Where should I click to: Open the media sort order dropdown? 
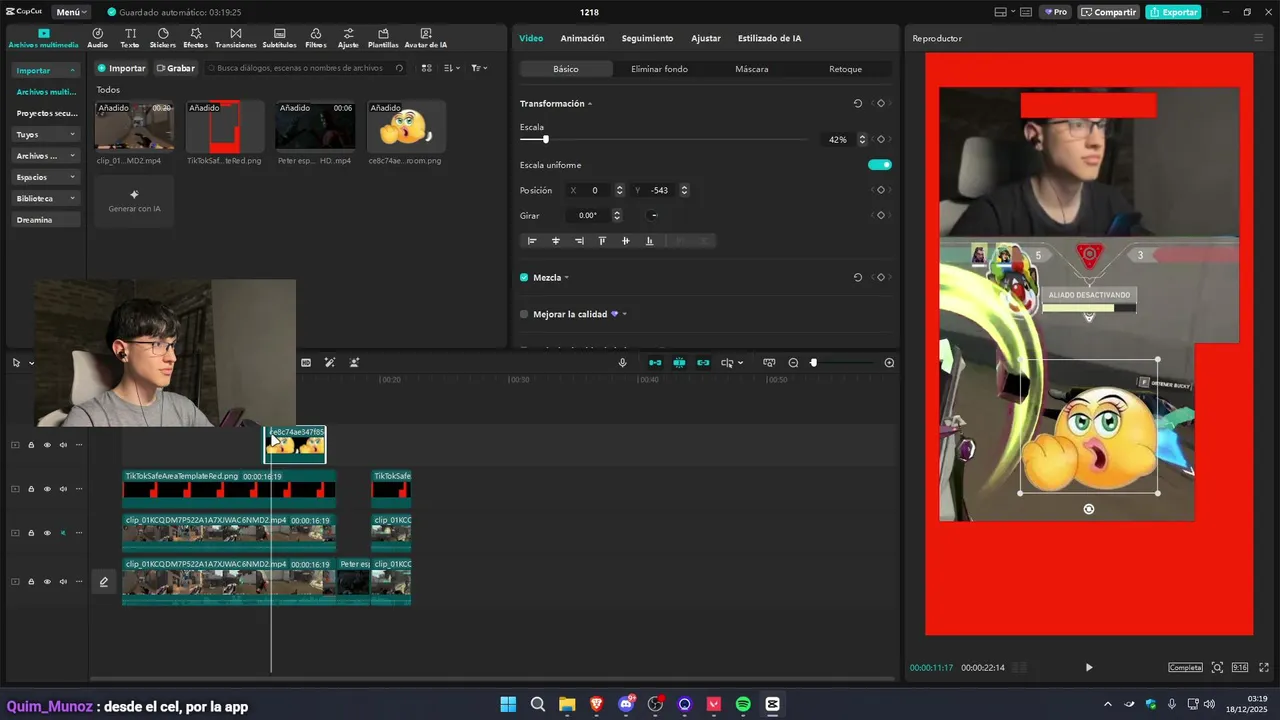452,68
